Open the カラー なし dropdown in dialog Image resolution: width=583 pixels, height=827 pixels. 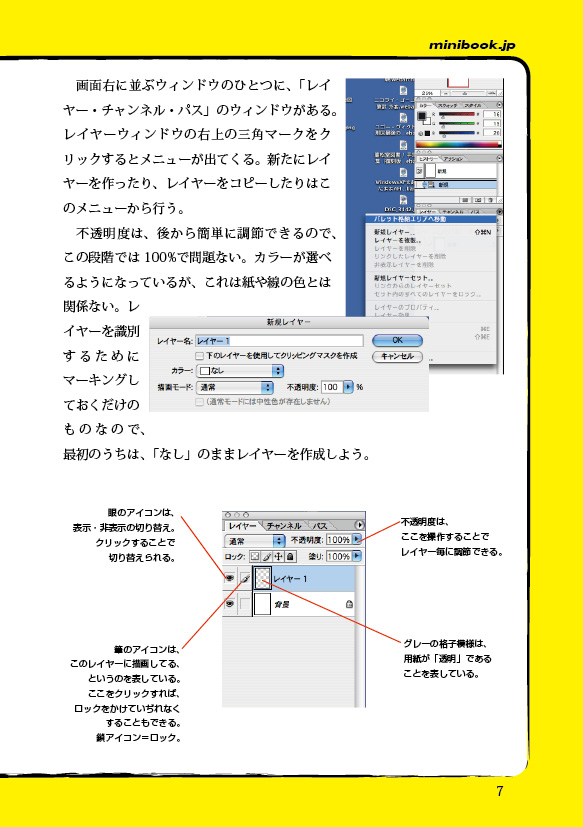[240, 371]
